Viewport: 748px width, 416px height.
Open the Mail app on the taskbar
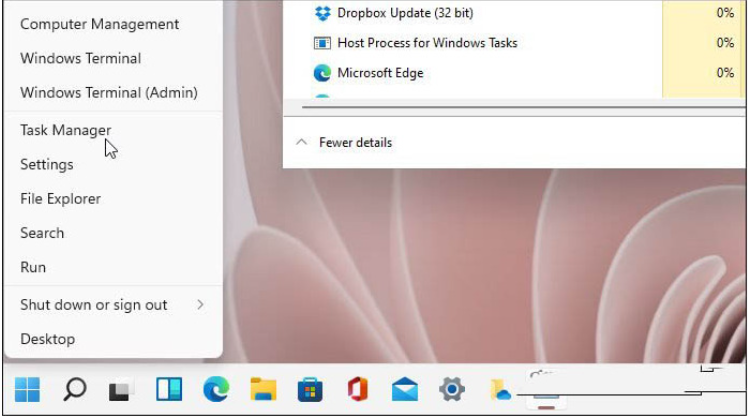pos(404,389)
